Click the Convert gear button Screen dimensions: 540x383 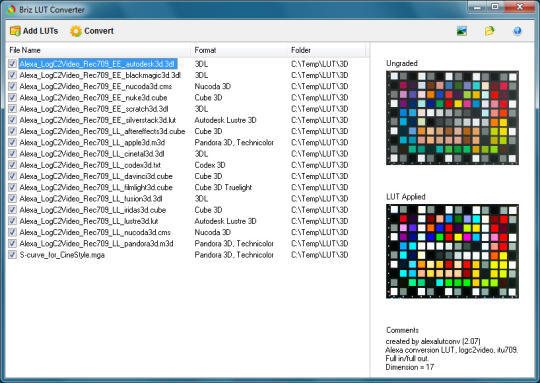point(92,31)
